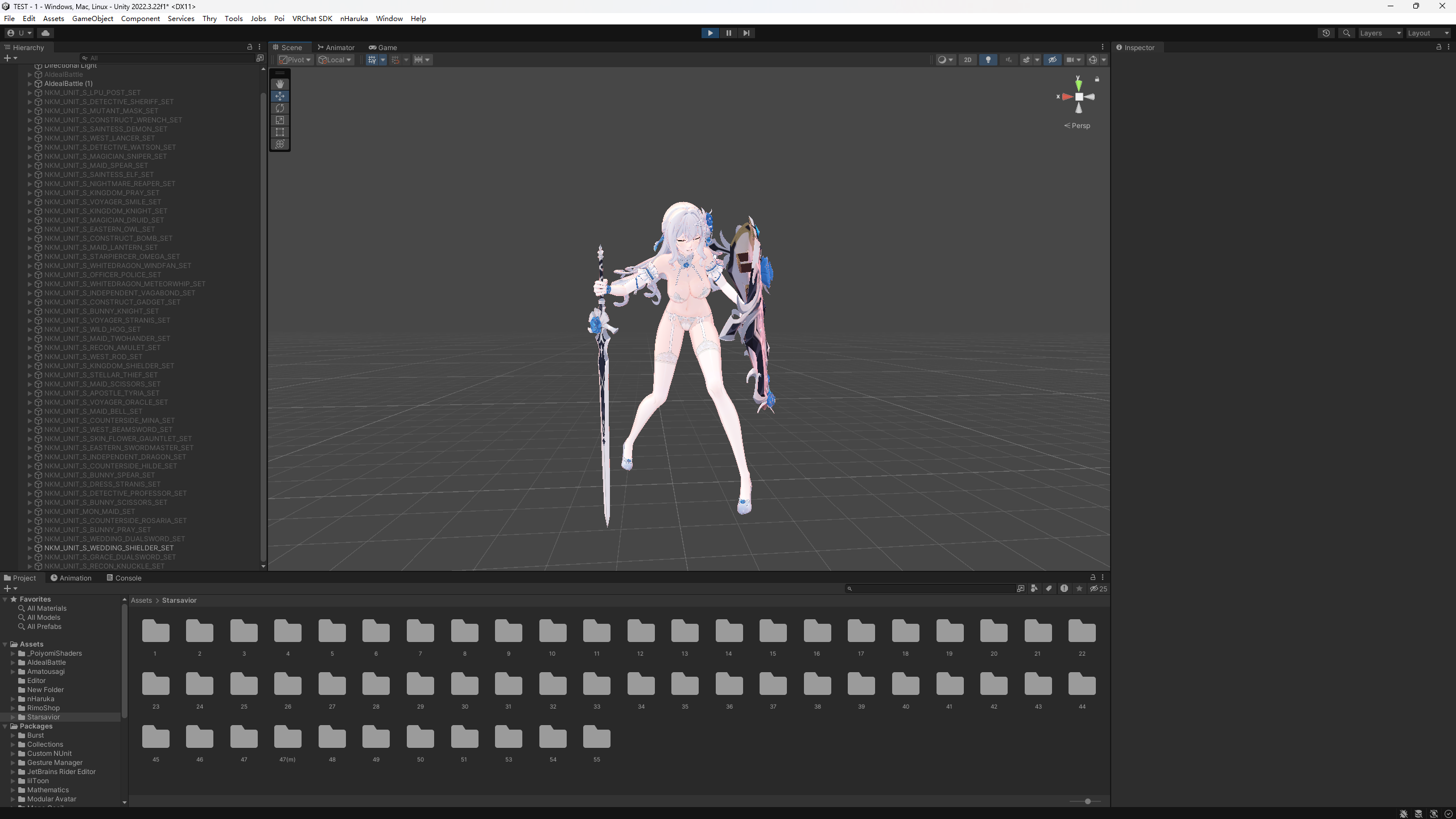Image resolution: width=1456 pixels, height=819 pixels.
Task: Select the combined Transform tool
Action: tap(279, 144)
